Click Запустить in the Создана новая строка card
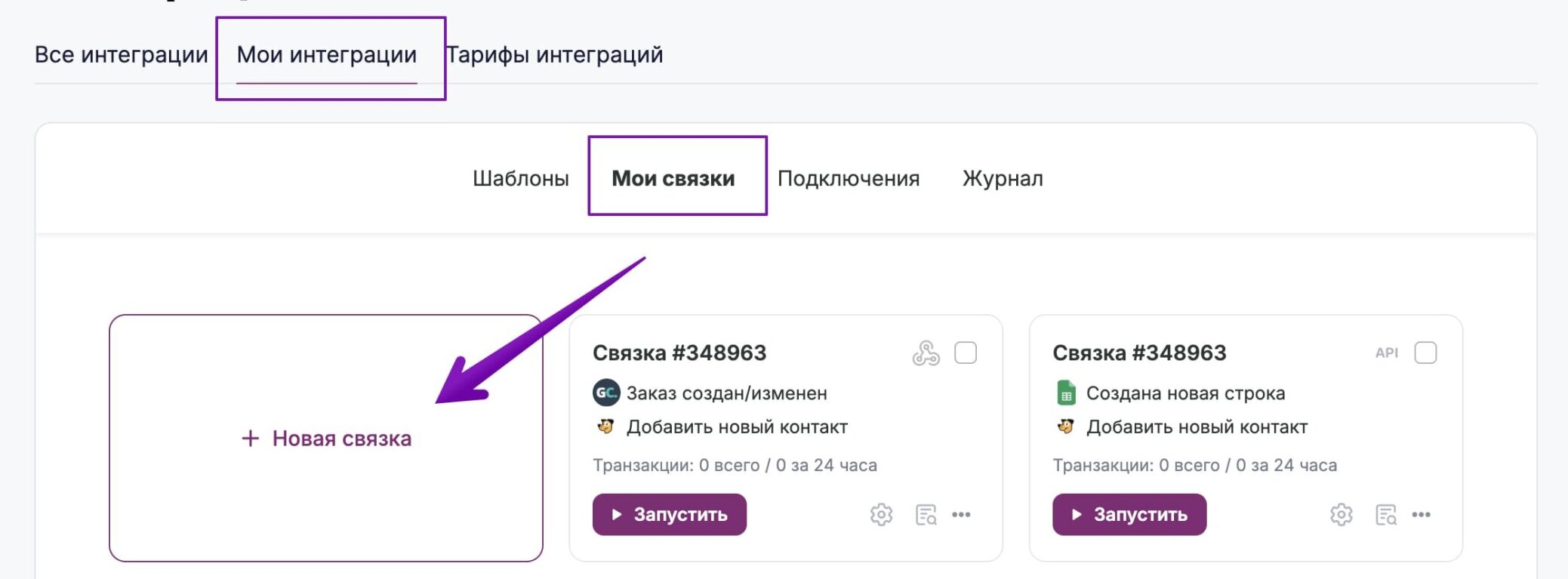 pyautogui.click(x=1129, y=515)
